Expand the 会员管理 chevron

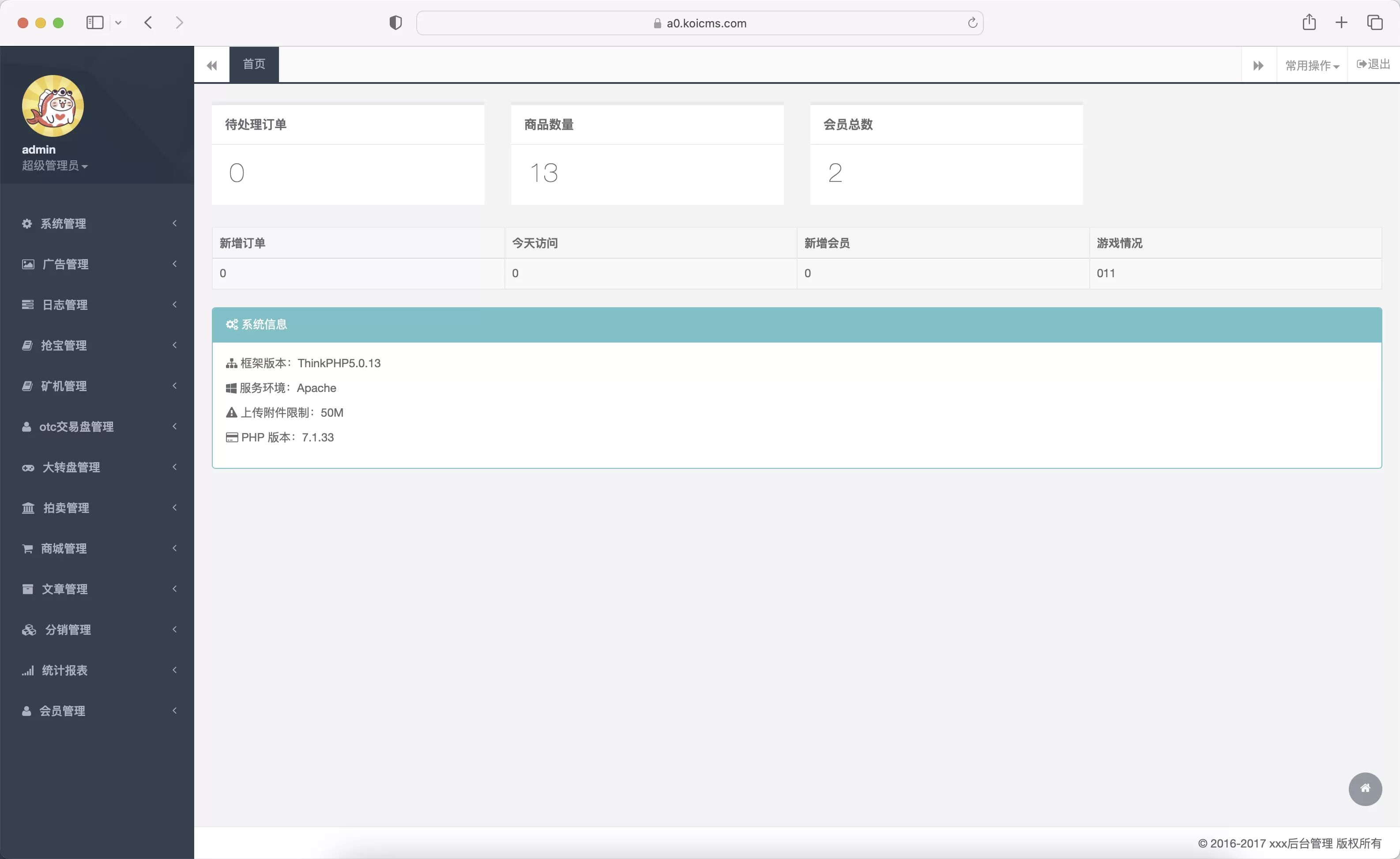tap(174, 711)
